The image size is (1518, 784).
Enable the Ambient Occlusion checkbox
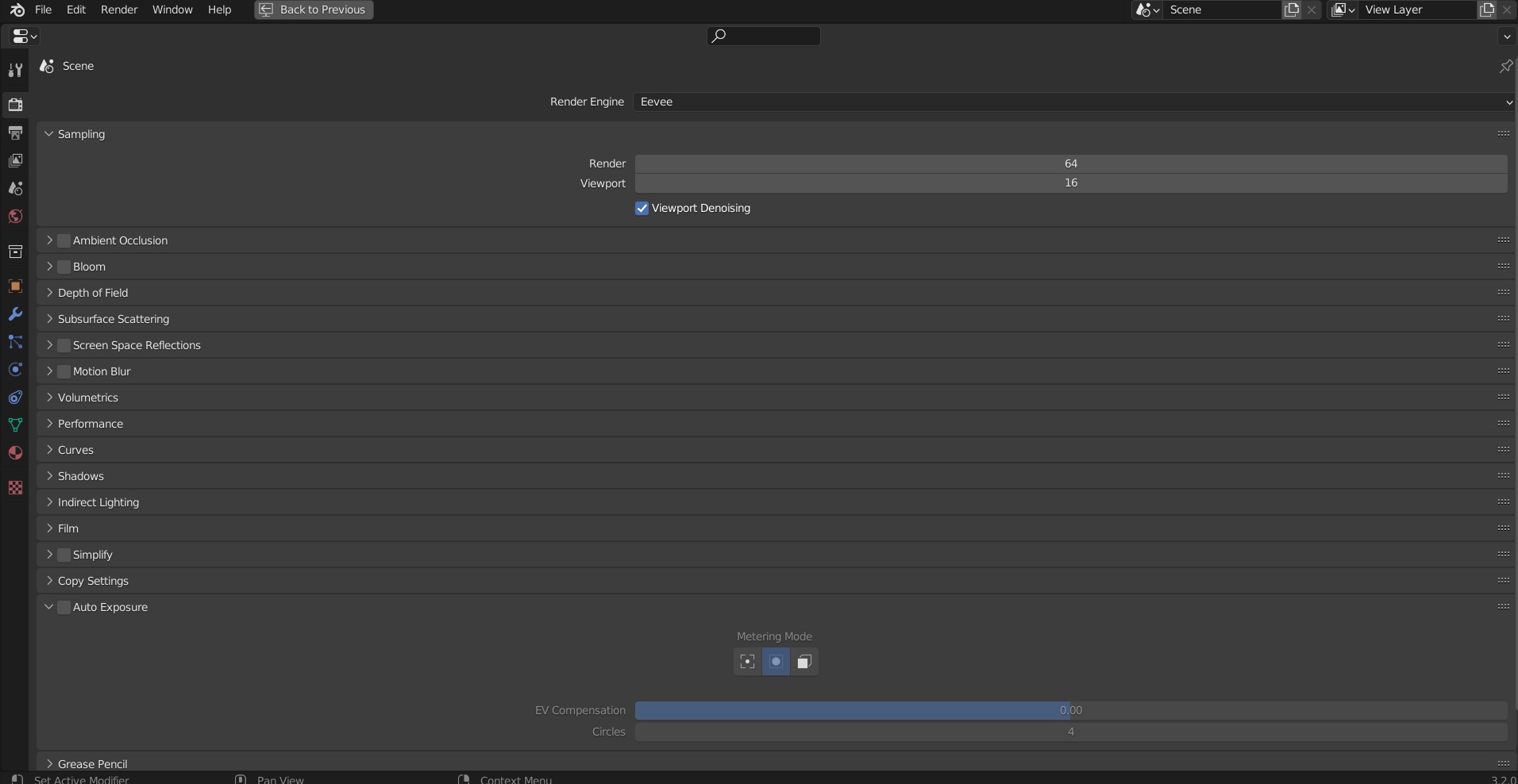pyautogui.click(x=64, y=240)
